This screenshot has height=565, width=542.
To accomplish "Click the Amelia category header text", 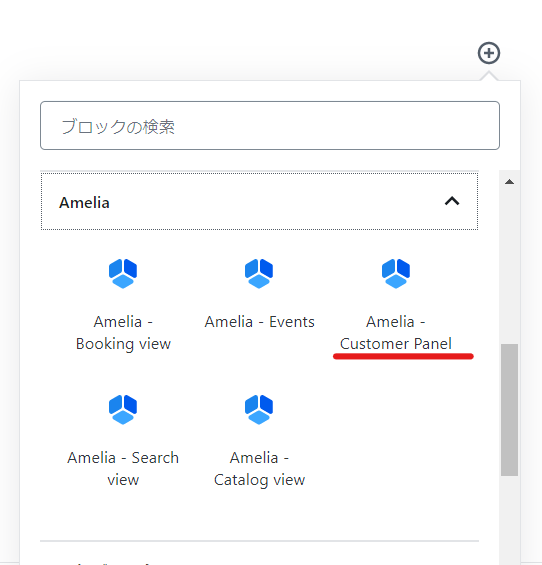I will pyautogui.click(x=84, y=203).
